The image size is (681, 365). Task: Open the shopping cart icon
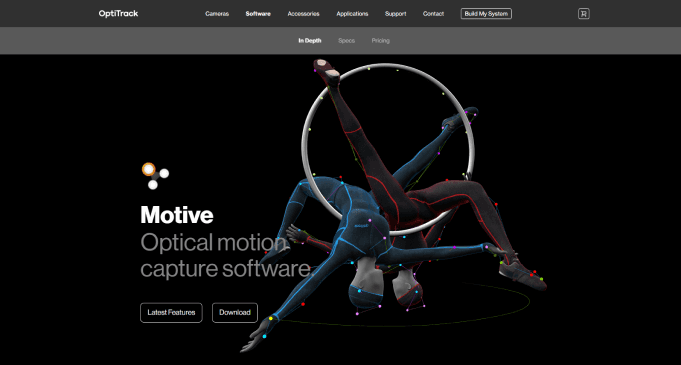584,14
